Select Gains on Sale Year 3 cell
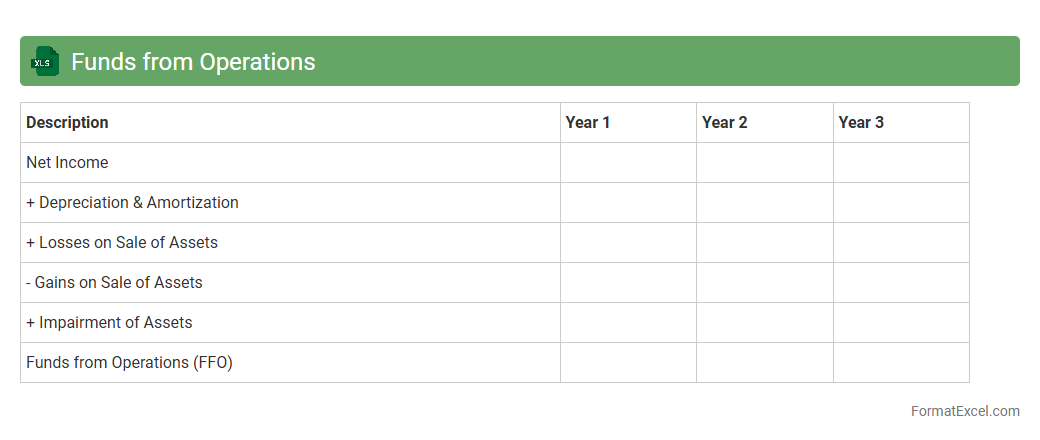Viewport: 1040px width, 440px height. 901,282
